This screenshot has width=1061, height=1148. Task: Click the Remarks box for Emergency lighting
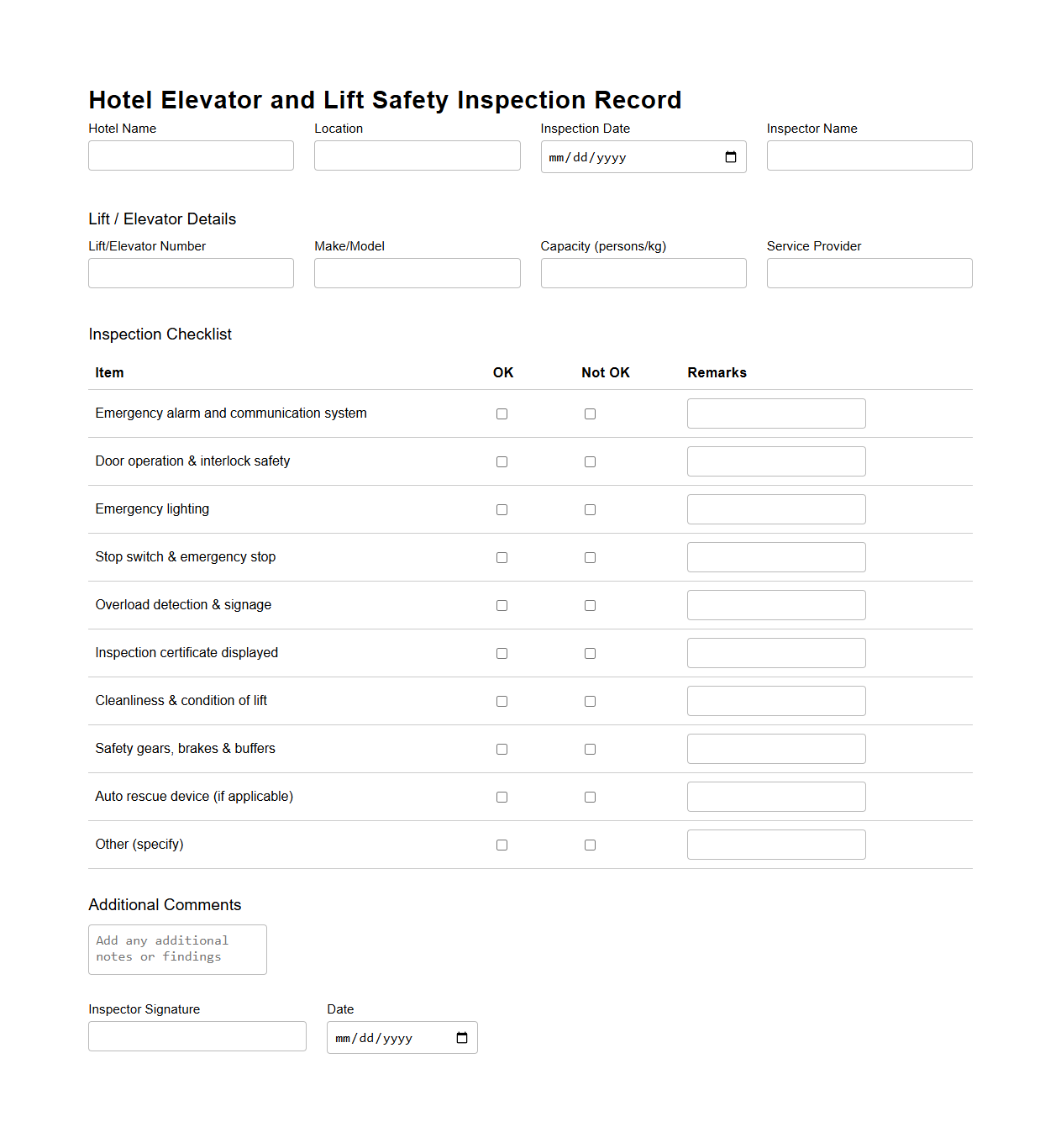[775, 509]
